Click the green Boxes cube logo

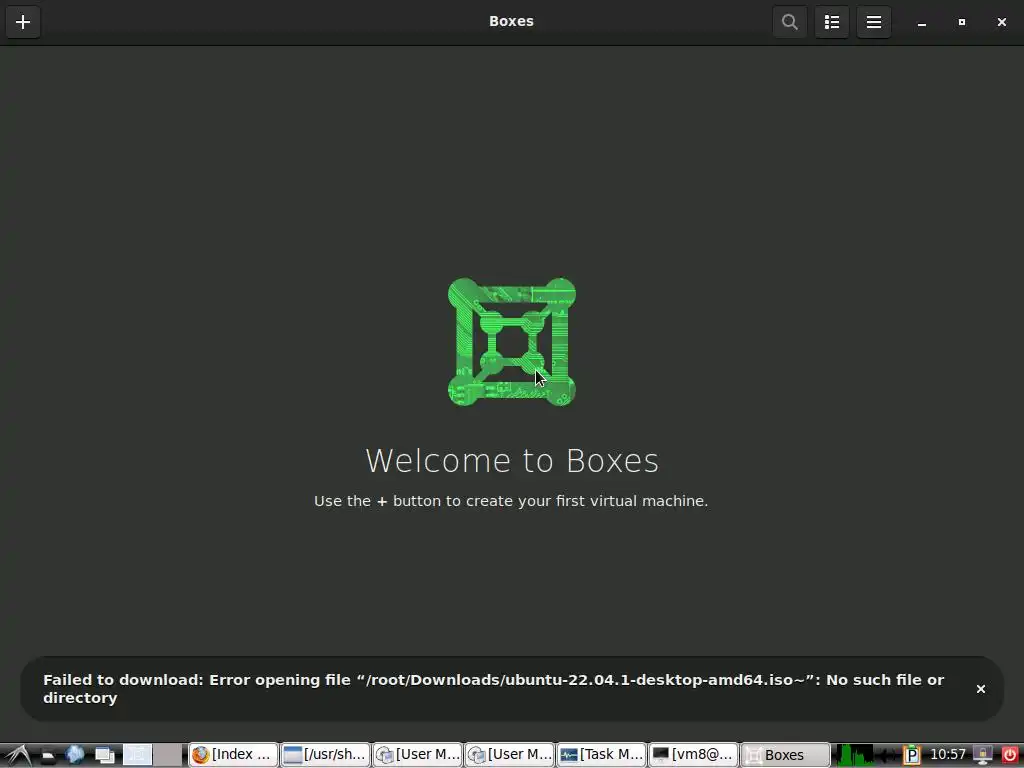click(x=511, y=342)
